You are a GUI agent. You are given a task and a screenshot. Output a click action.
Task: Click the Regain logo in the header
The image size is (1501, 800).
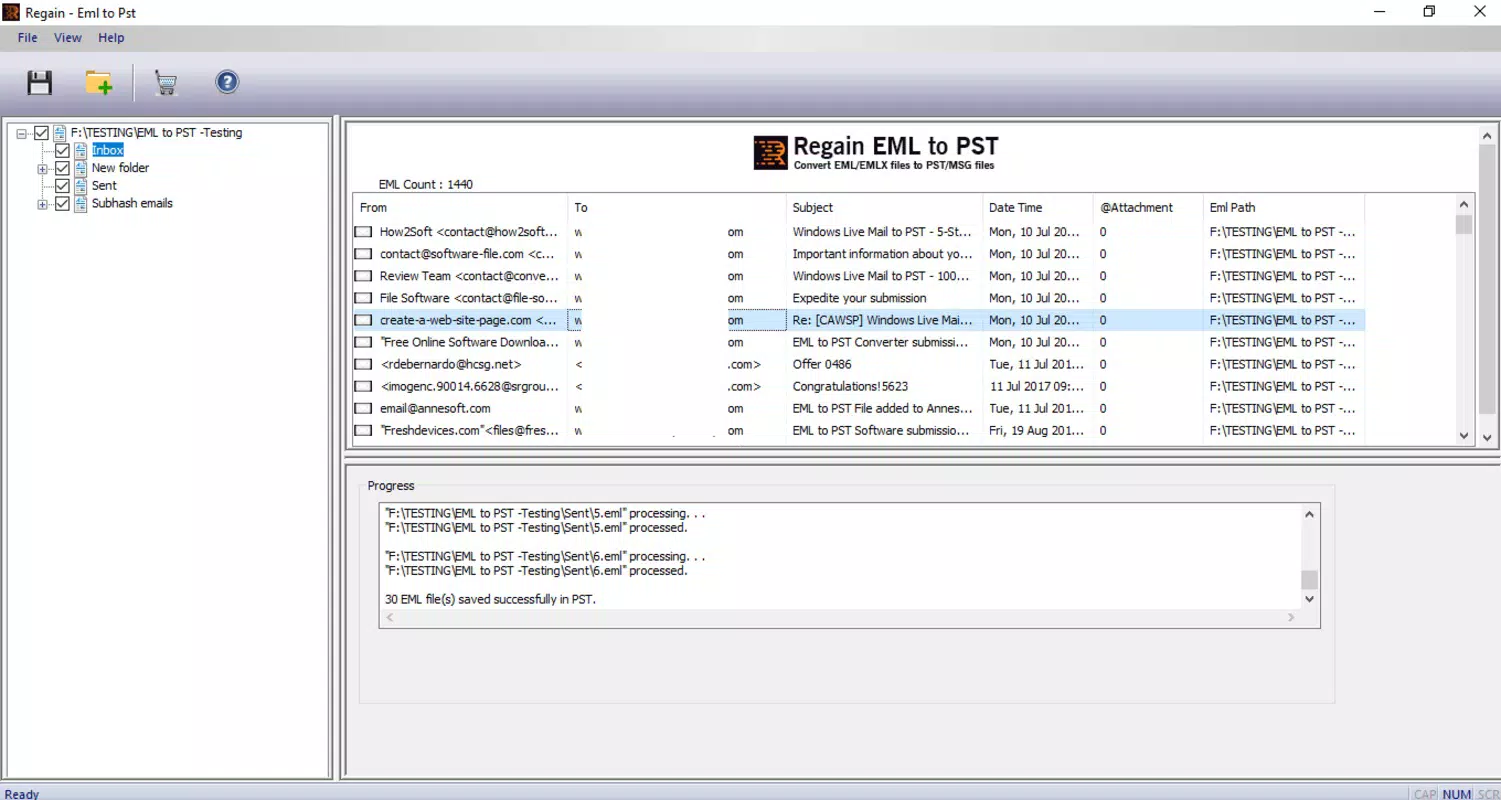click(x=770, y=153)
